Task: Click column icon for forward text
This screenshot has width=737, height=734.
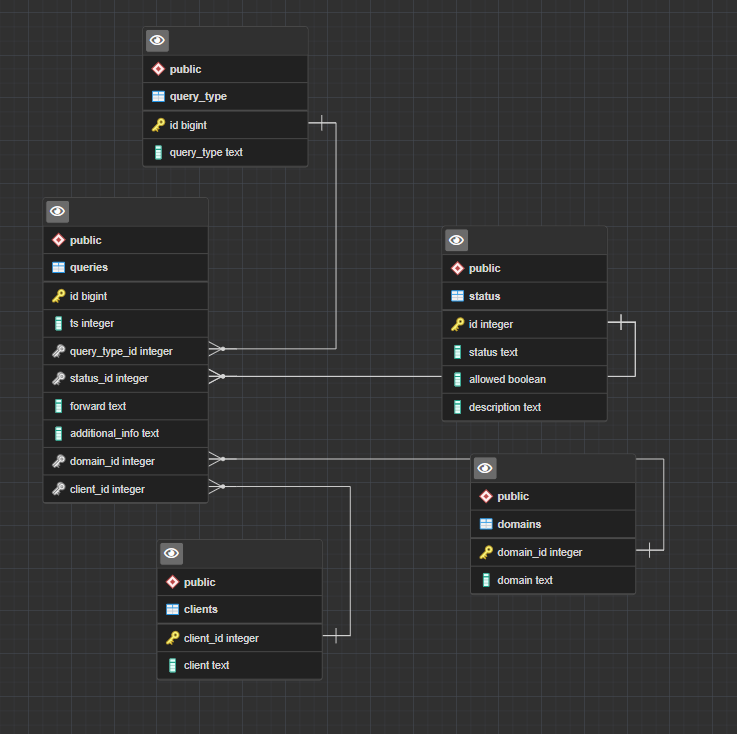Action: click(58, 406)
